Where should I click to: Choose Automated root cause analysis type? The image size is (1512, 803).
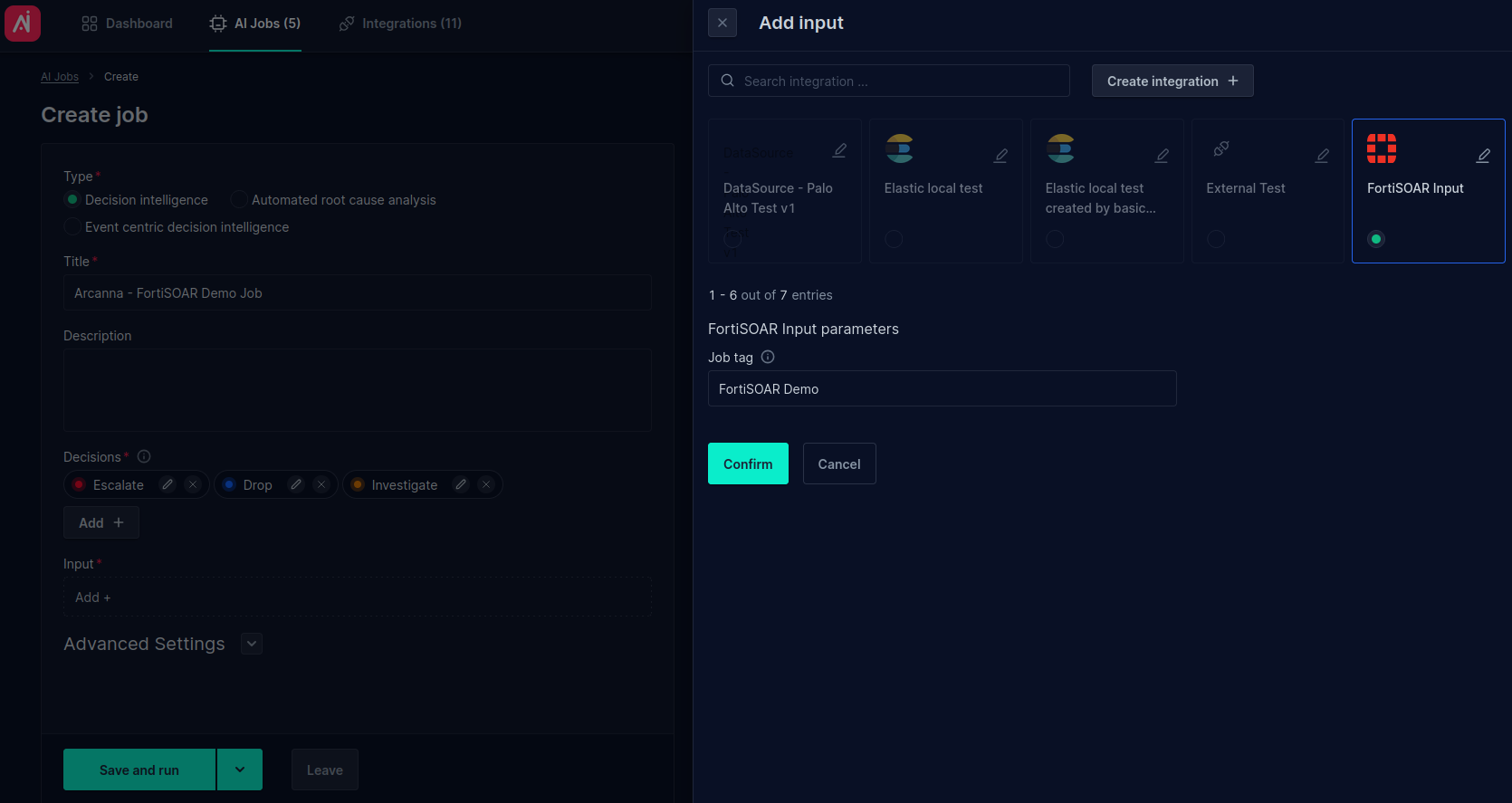pyautogui.click(x=239, y=199)
